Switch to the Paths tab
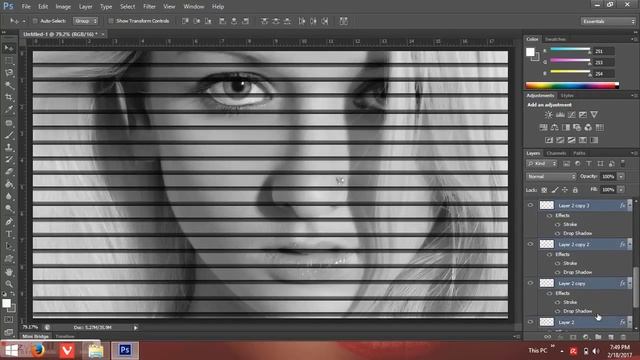Screen dimensions: 640x360 [x=579, y=153]
